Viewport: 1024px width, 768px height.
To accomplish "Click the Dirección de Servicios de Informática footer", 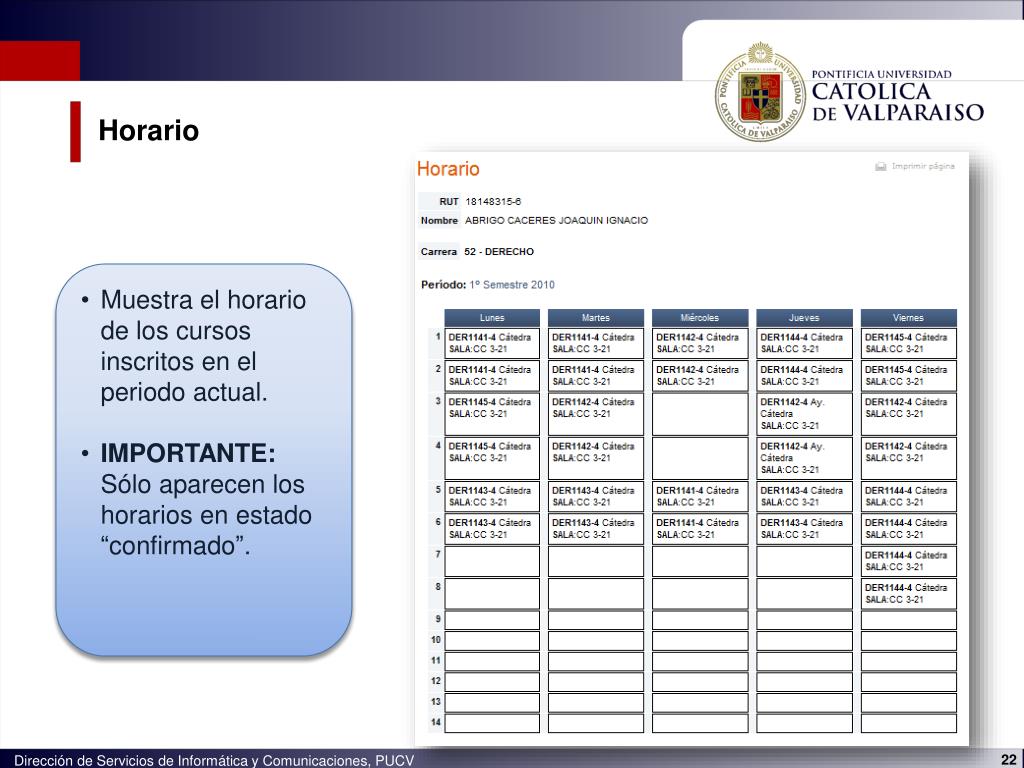I will click(214, 760).
